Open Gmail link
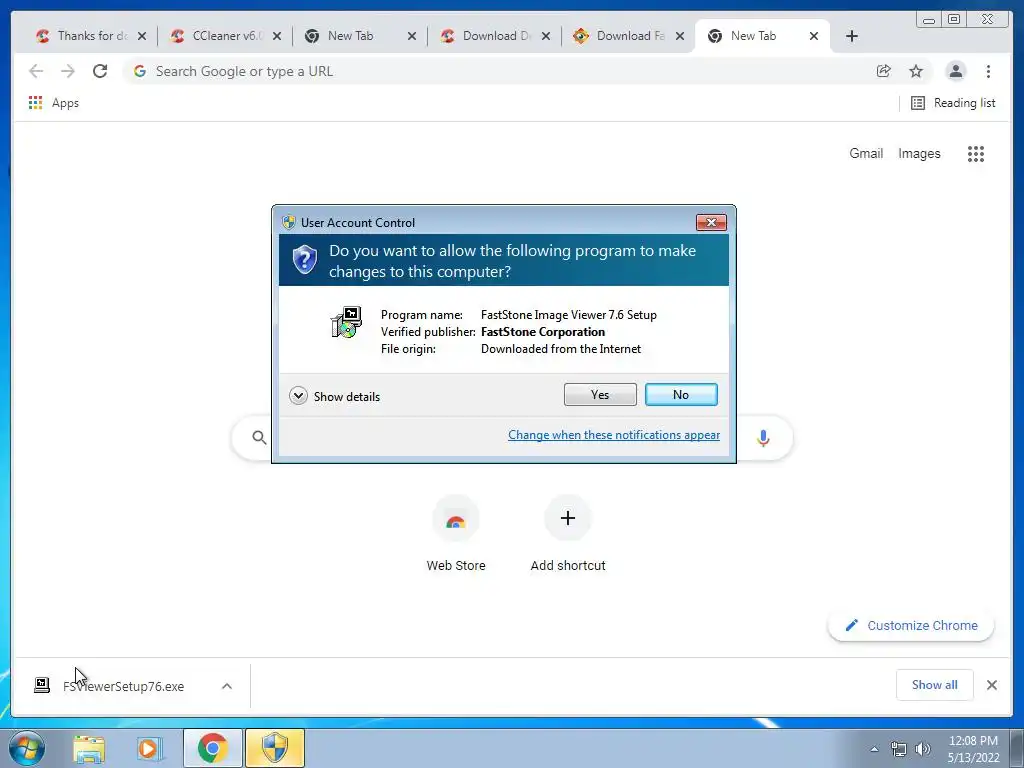 pyautogui.click(x=866, y=153)
